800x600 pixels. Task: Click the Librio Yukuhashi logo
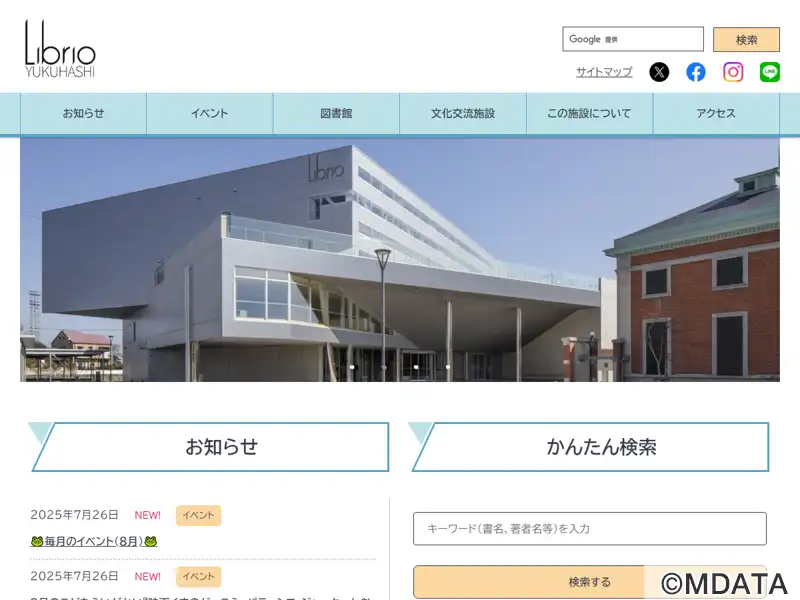coord(60,49)
